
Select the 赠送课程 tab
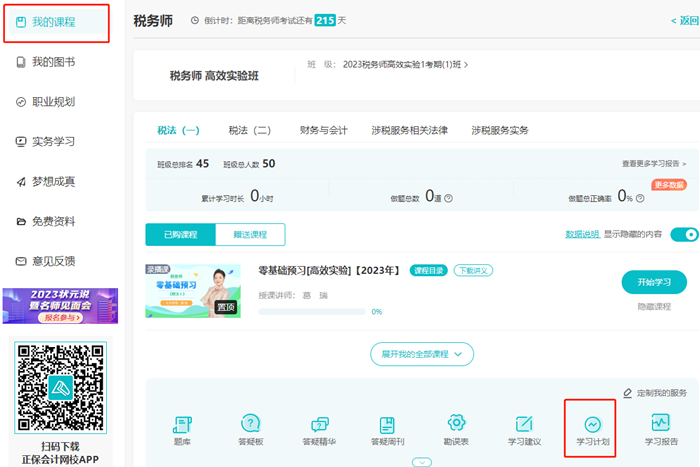pyautogui.click(x=250, y=234)
